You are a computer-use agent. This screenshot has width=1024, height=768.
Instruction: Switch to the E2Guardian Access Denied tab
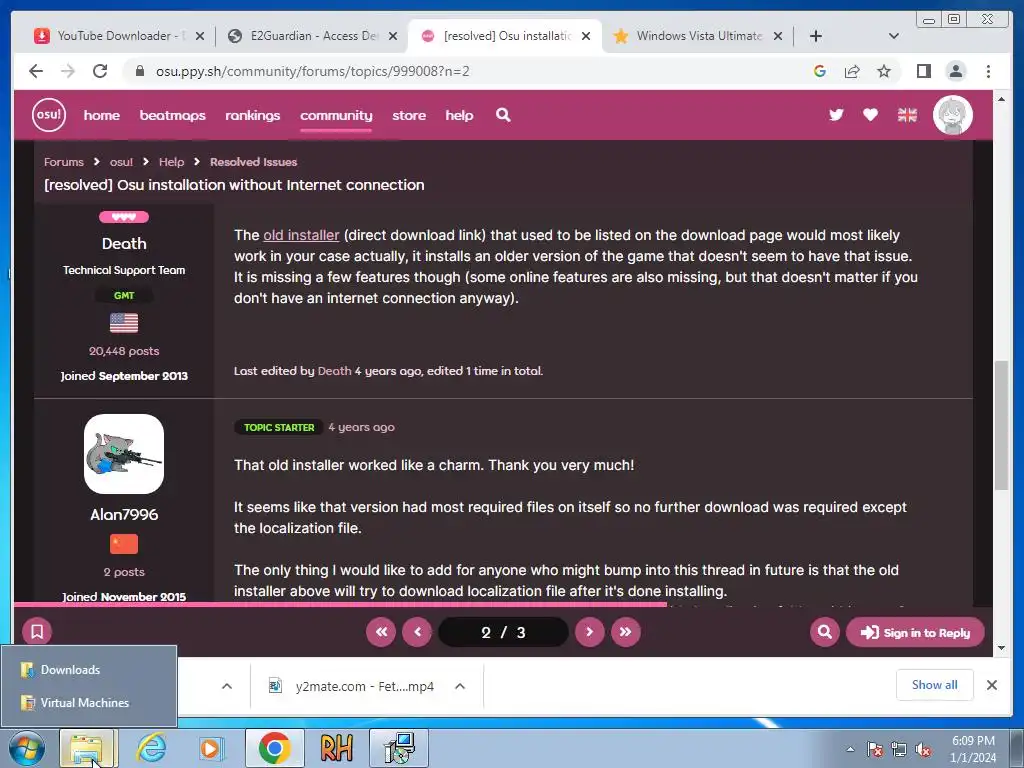coord(312,36)
